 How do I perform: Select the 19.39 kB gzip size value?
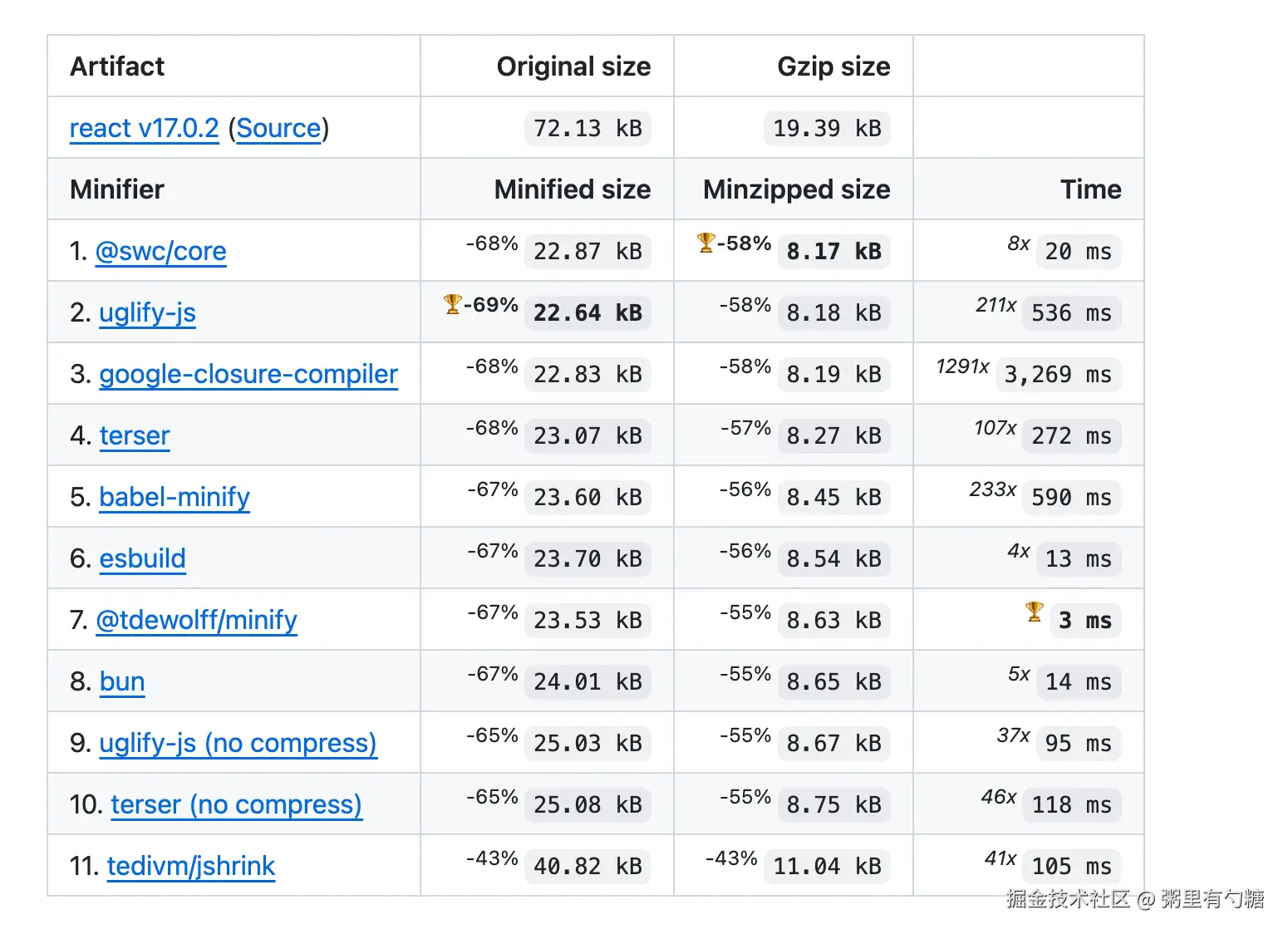(827, 129)
